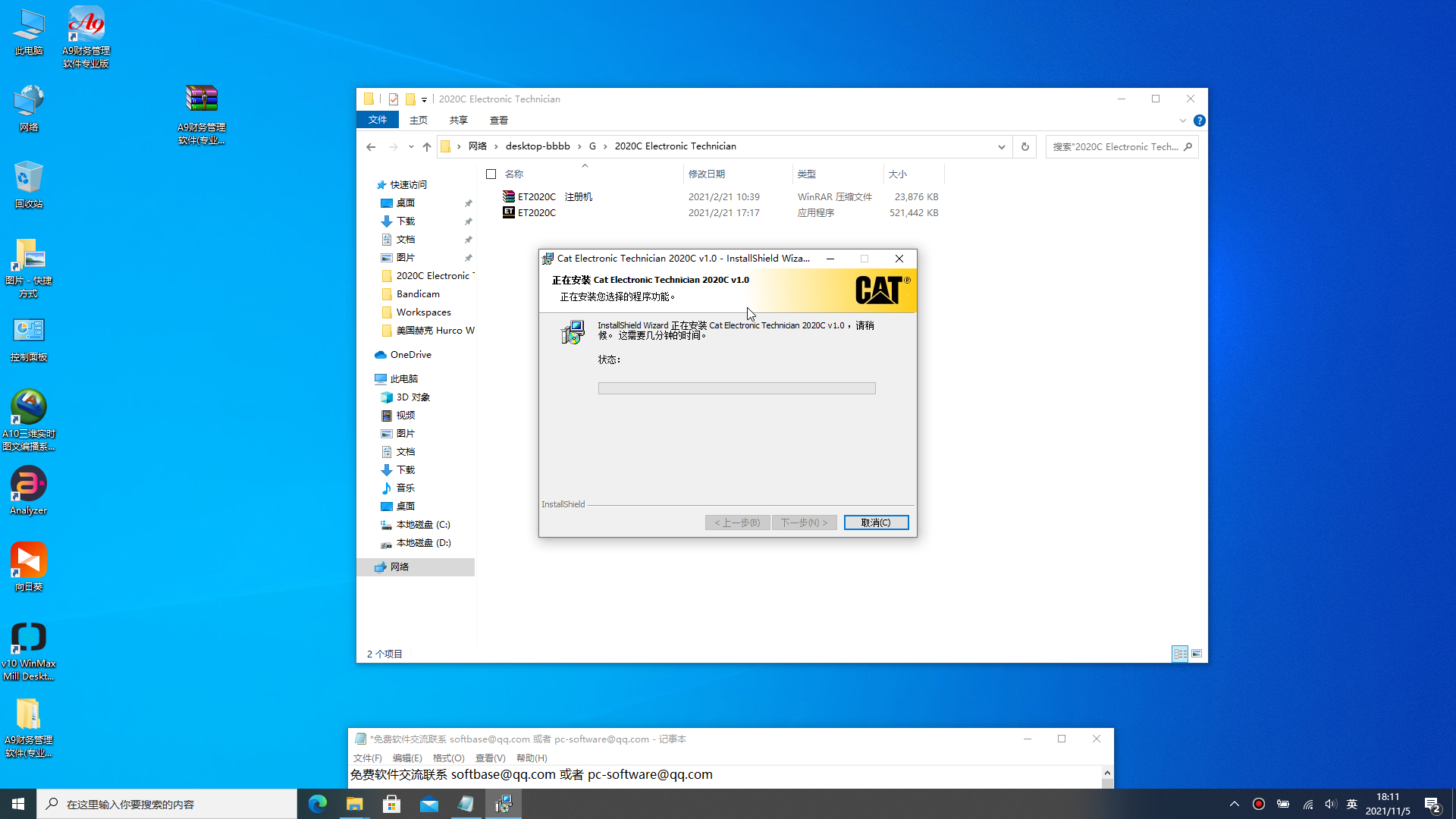The image size is (1456, 819).
Task: Open Microsoft Edge from the taskbar
Action: [x=318, y=804]
